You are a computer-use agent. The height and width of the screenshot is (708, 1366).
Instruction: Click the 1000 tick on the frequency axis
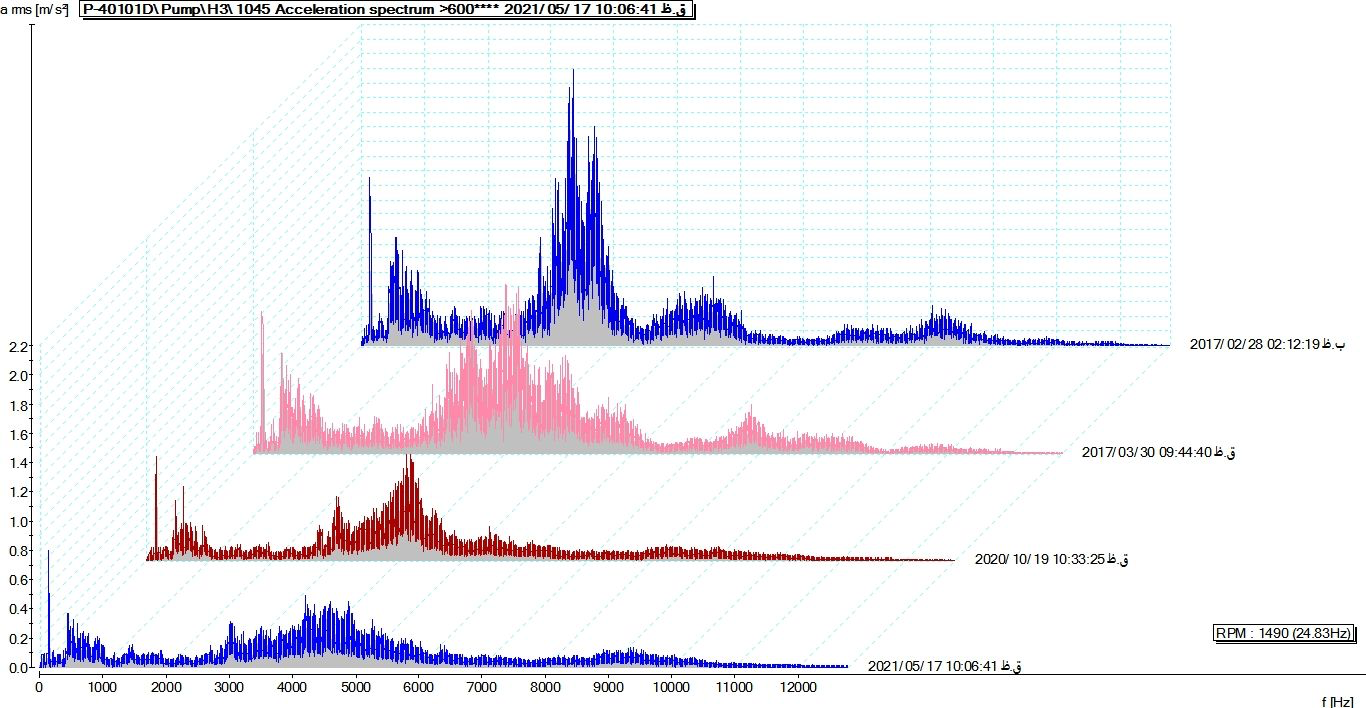coord(102,686)
